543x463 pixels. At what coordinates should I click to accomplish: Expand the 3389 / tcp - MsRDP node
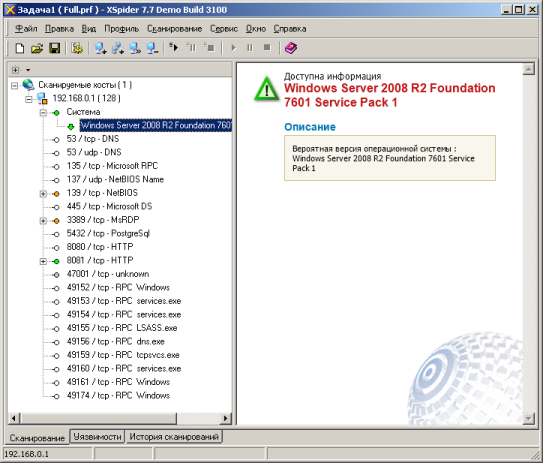coord(43,221)
